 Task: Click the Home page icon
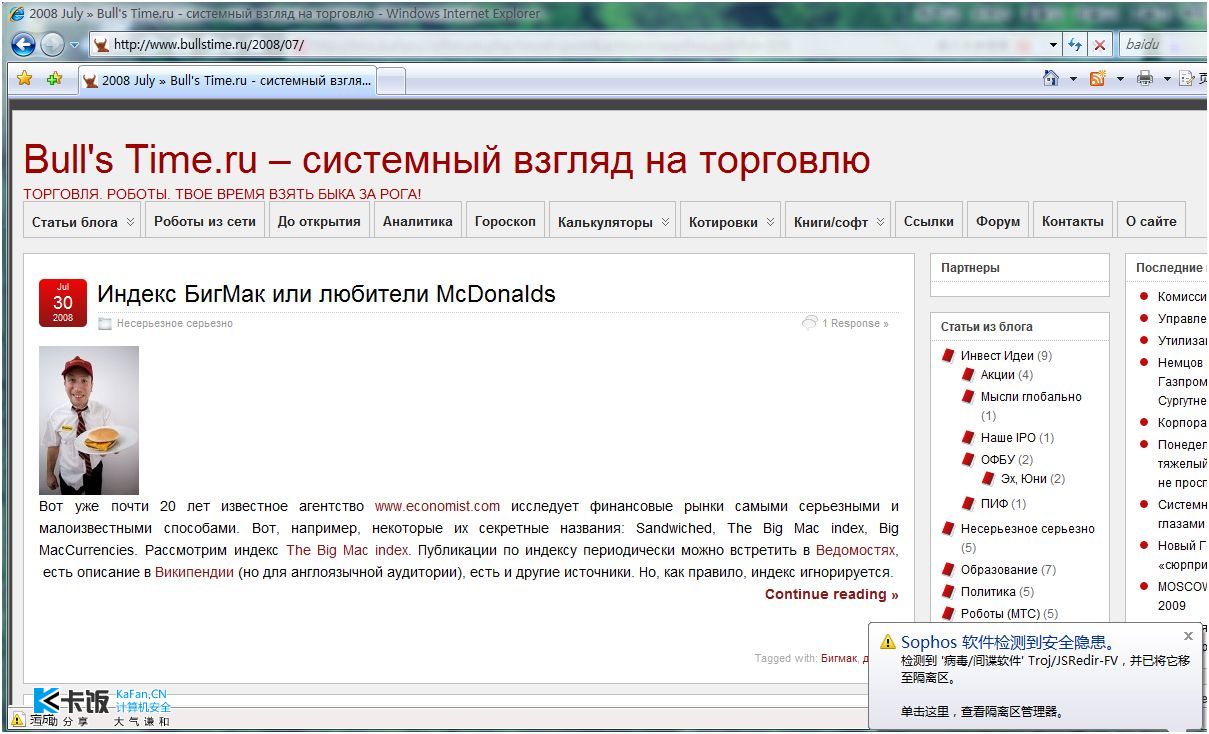pyautogui.click(x=1050, y=78)
